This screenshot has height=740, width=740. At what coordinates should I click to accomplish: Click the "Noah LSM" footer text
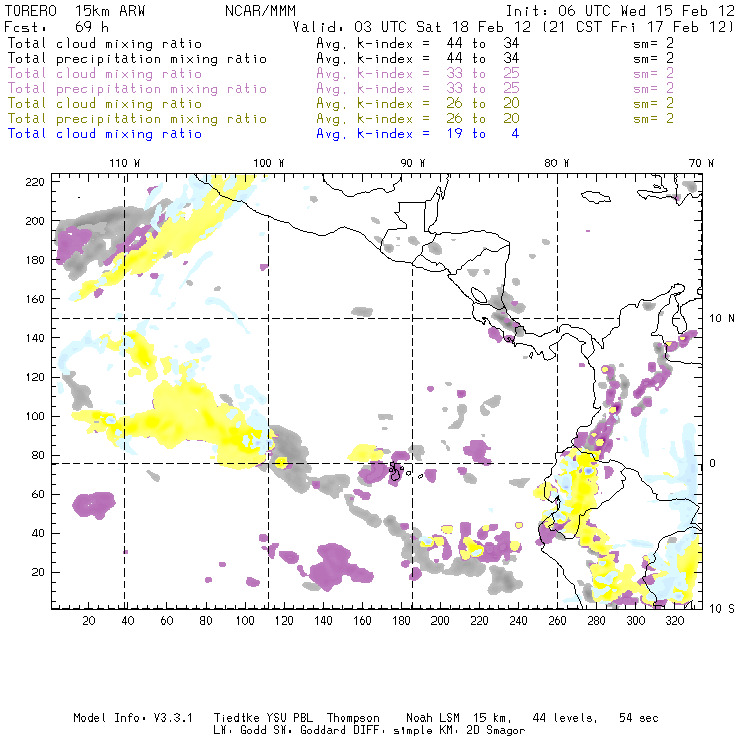(x=433, y=718)
